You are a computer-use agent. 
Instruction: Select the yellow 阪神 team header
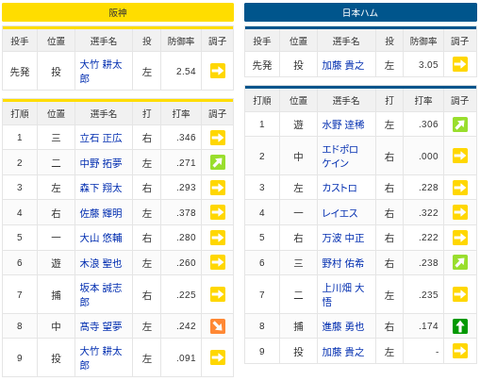(x=118, y=13)
